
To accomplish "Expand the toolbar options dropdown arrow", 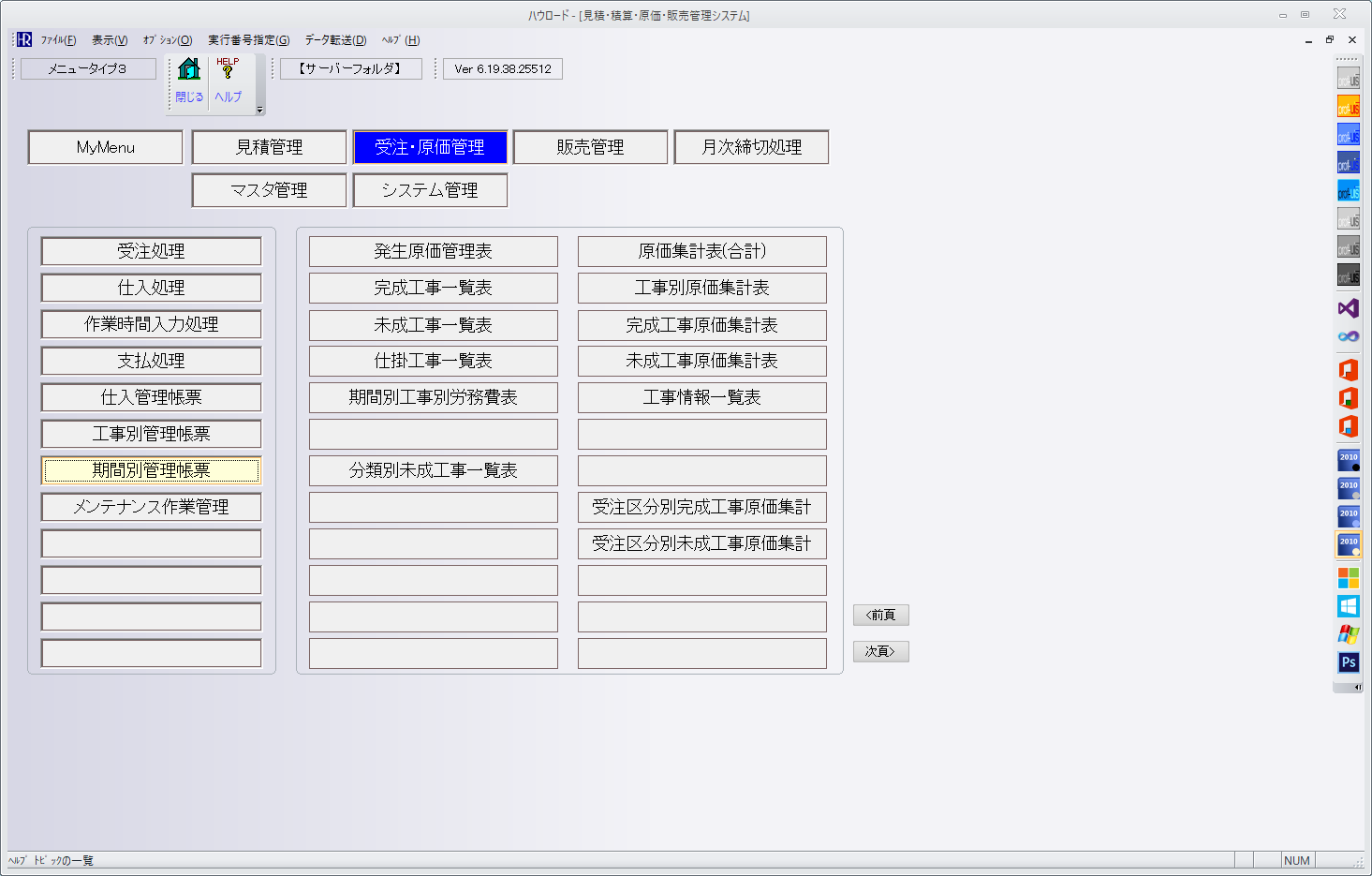I will click(x=259, y=110).
